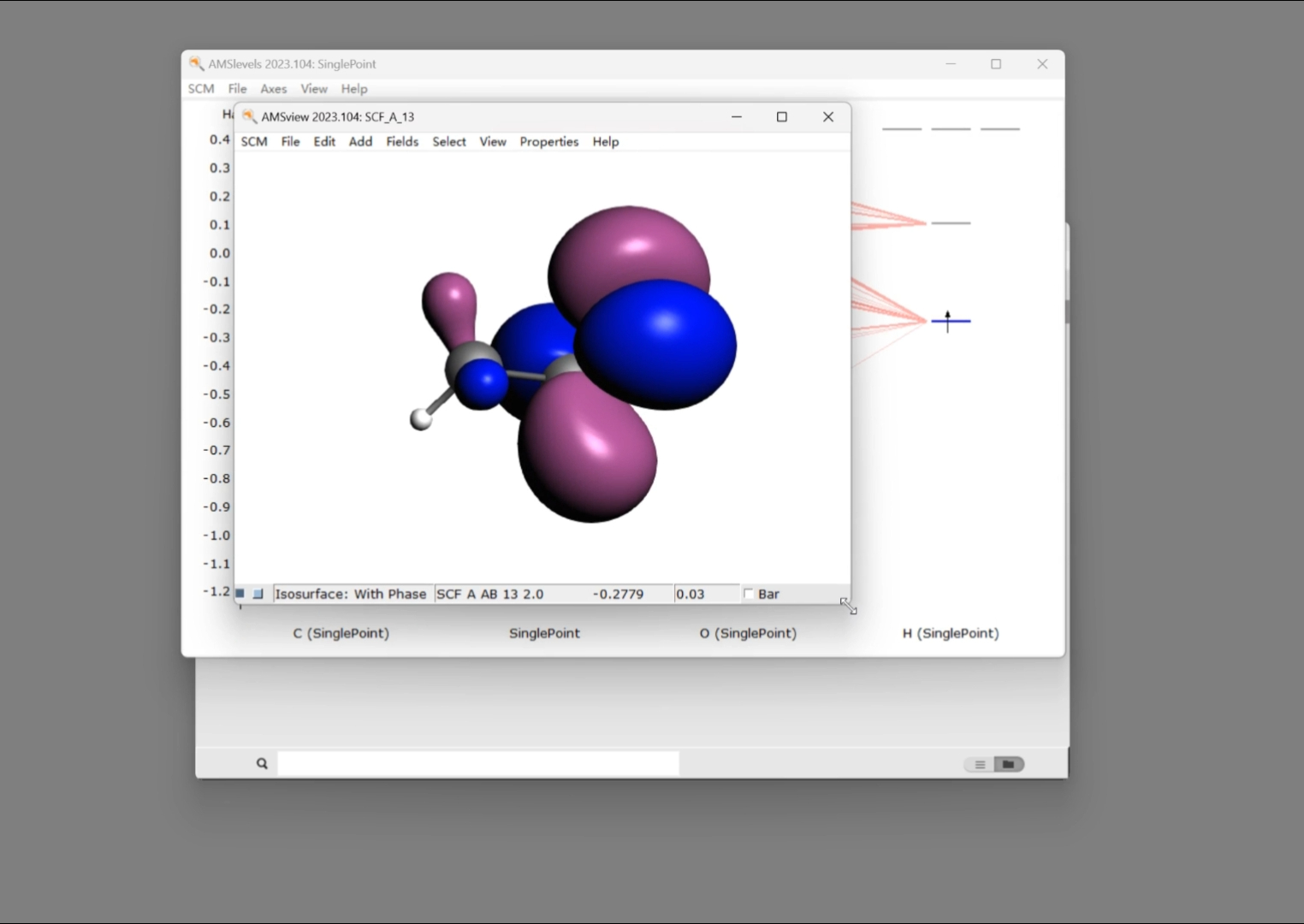Click the lower pink orbital lobe
1304x924 pixels.
tap(588, 449)
